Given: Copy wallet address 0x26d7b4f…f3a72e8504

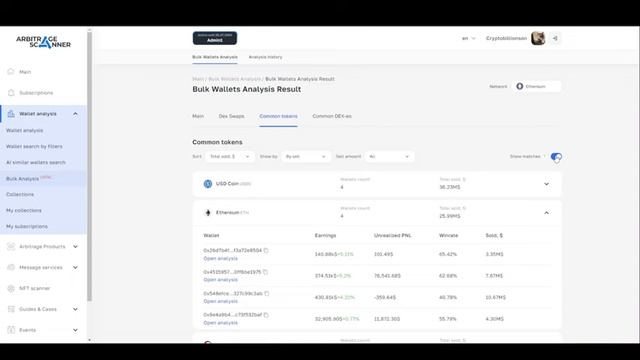Looking at the screenshot, I should click(266, 251).
